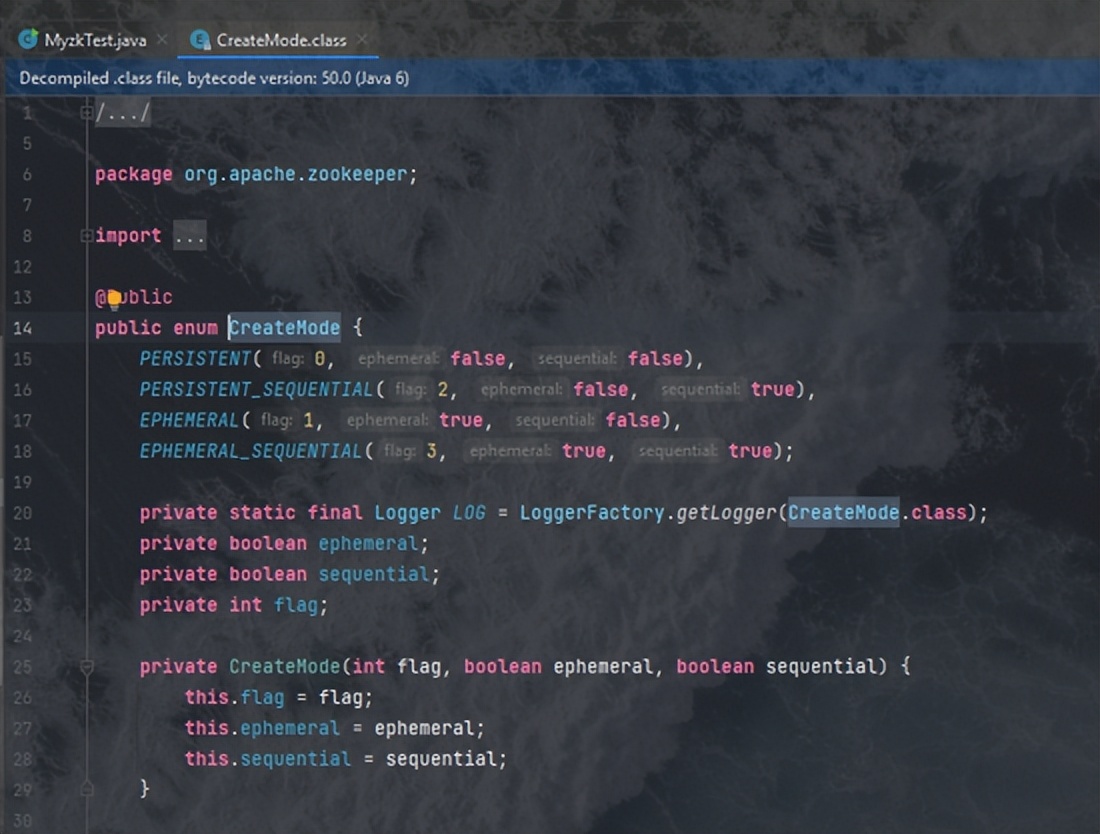Screen dimensions: 1100x834
Task: Click the collapsed import ellipsis
Action: 189,236
